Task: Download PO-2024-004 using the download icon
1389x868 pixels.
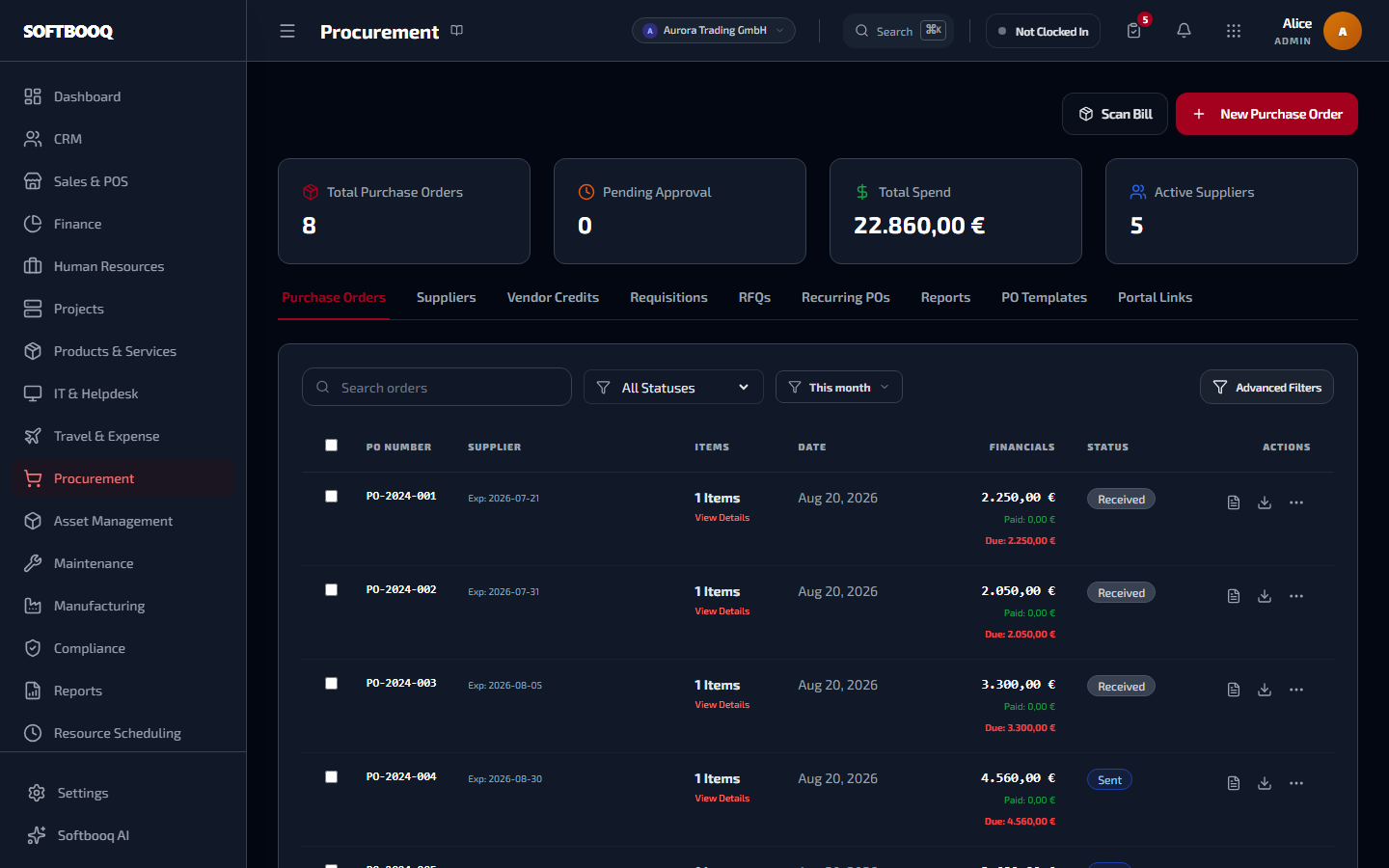Action: coord(1265,783)
